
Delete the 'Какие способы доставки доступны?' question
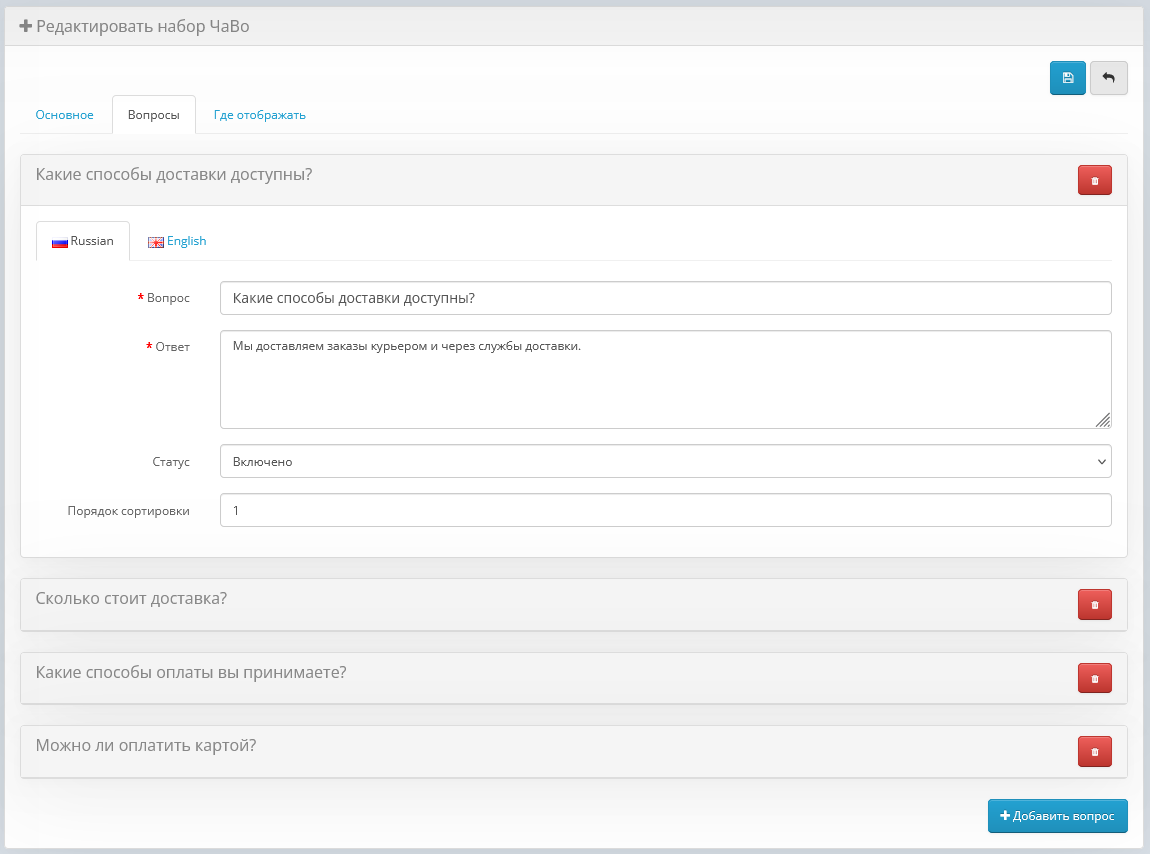[1094, 181]
